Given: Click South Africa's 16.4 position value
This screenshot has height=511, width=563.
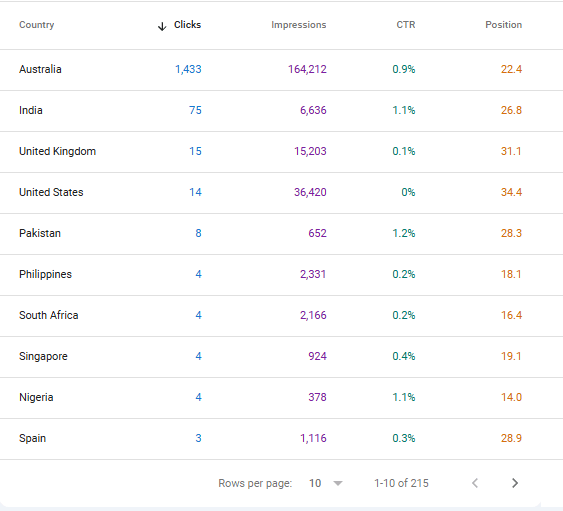Looking at the screenshot, I should 511,315.
